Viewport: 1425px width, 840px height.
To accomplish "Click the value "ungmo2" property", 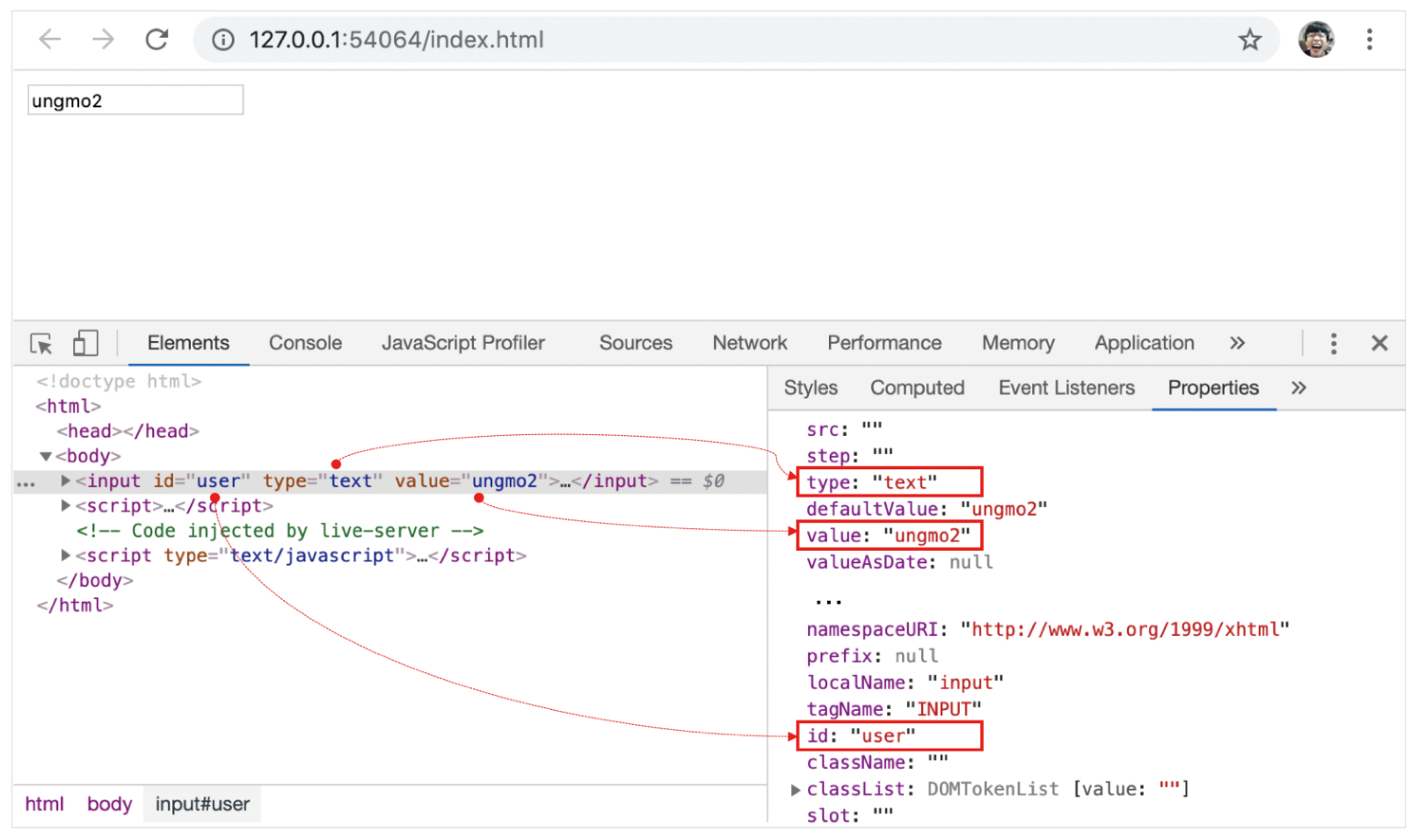I will [889, 536].
